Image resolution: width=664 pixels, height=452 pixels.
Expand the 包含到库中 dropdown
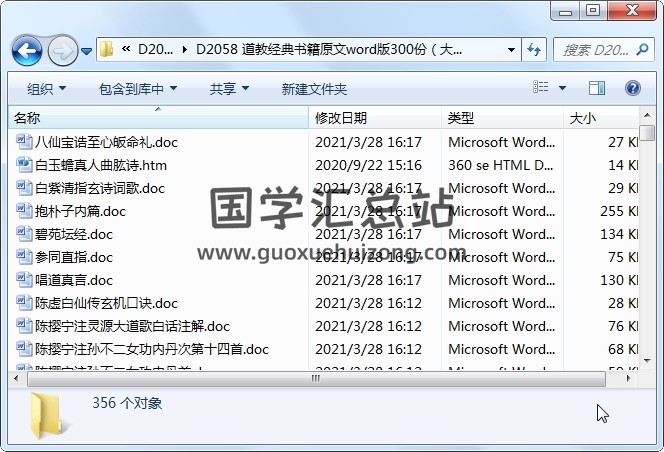tap(129, 88)
